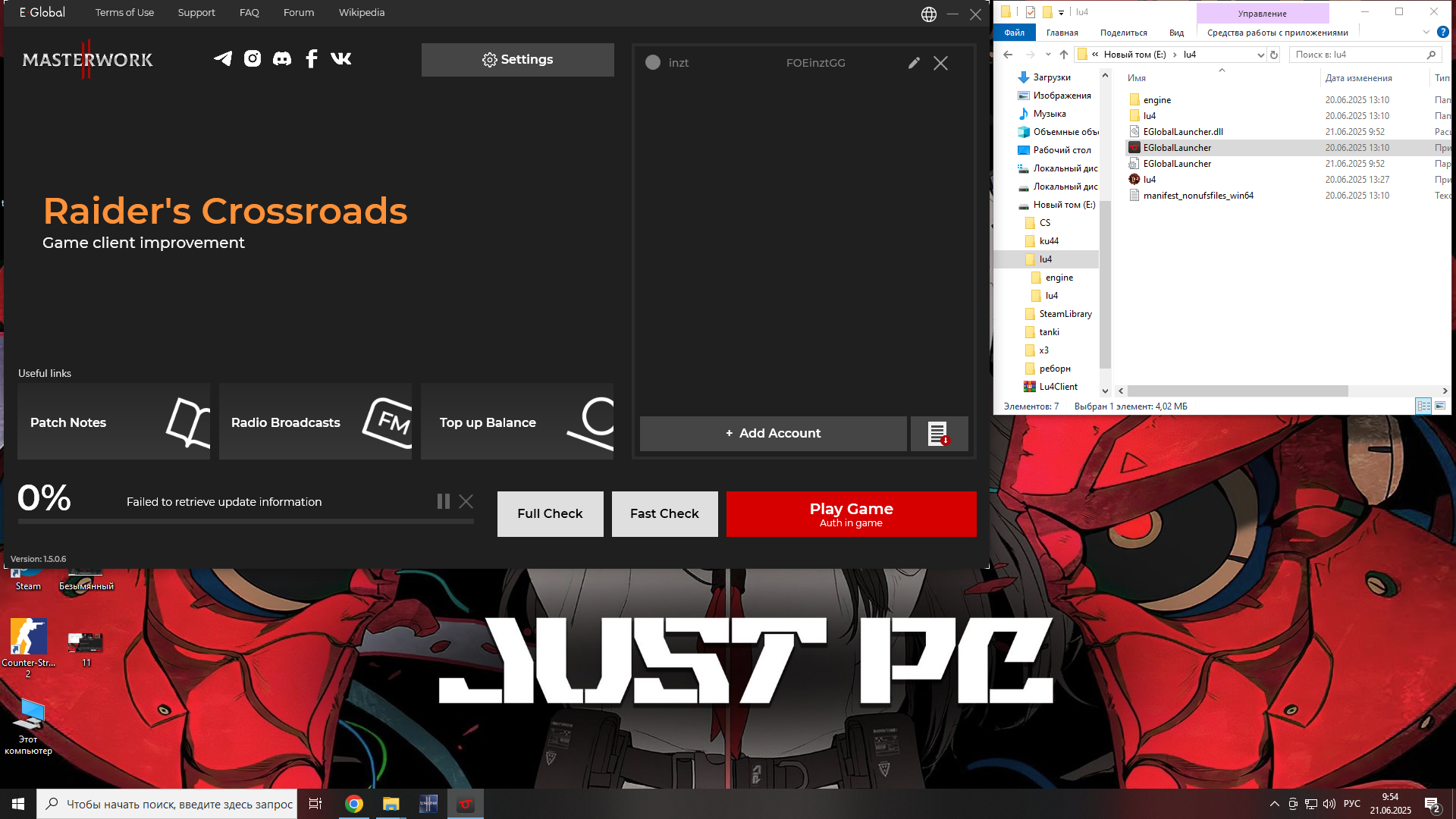Sort files by Дата изменения column
The width and height of the screenshot is (1456, 819).
click(x=1358, y=78)
